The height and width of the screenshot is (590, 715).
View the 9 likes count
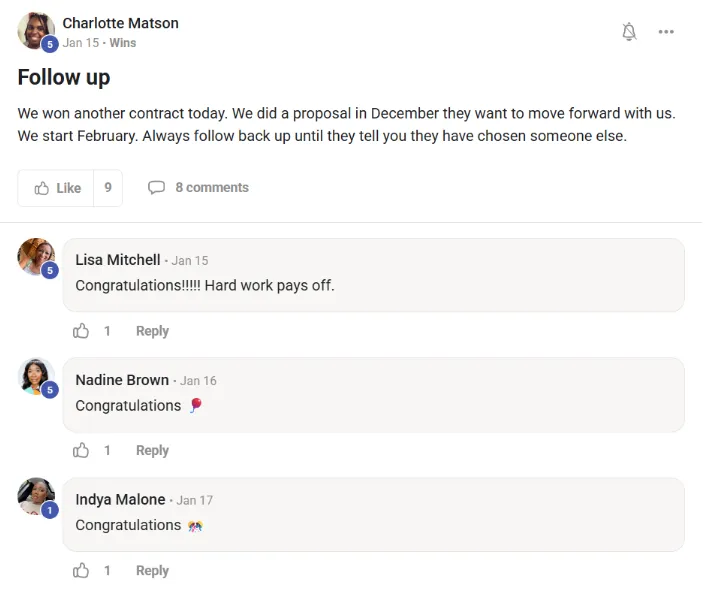click(108, 188)
